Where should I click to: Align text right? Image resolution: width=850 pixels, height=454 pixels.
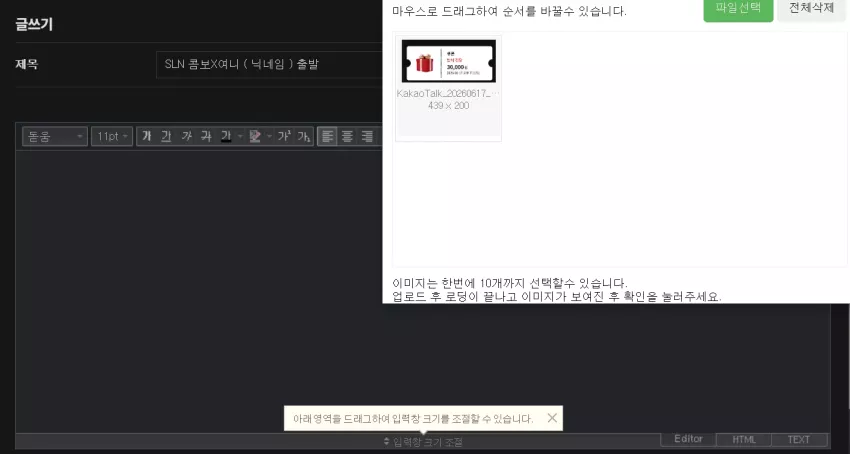(x=367, y=137)
